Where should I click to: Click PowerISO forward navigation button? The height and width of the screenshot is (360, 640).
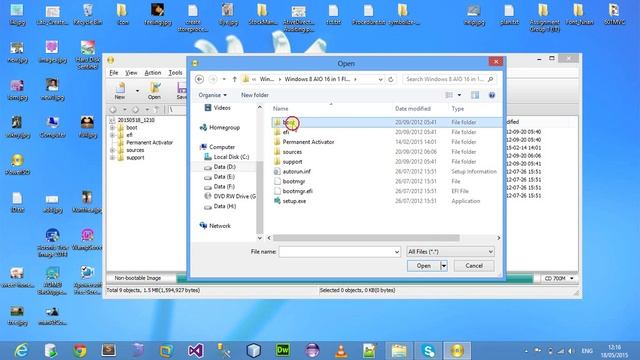[136, 110]
